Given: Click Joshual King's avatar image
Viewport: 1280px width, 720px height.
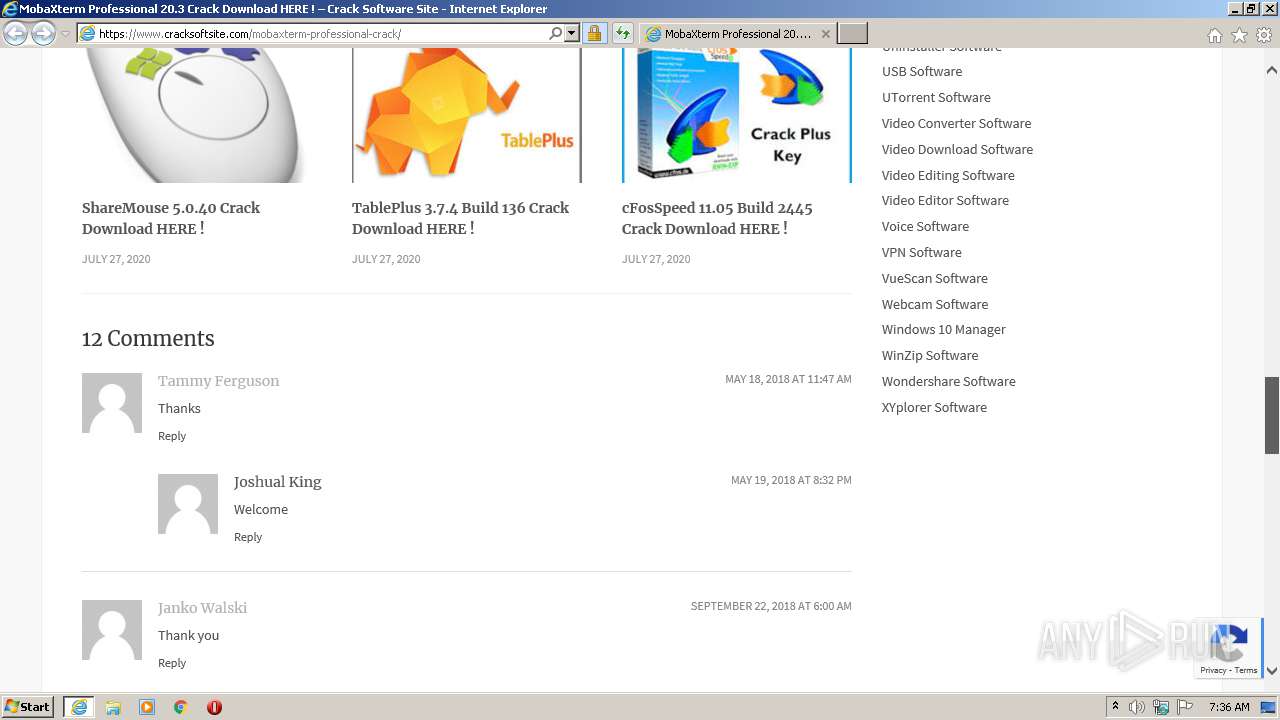Looking at the screenshot, I should point(188,504).
